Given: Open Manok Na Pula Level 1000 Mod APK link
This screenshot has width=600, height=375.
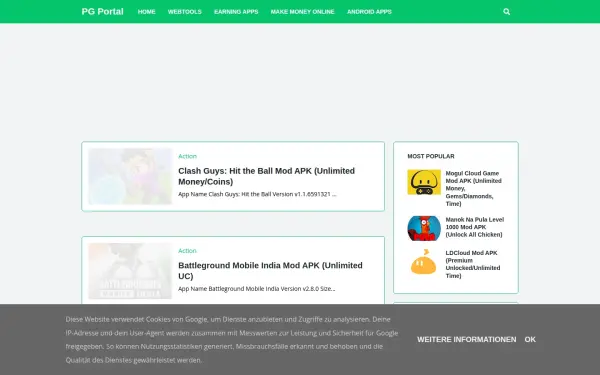Looking at the screenshot, I should click(x=474, y=227).
